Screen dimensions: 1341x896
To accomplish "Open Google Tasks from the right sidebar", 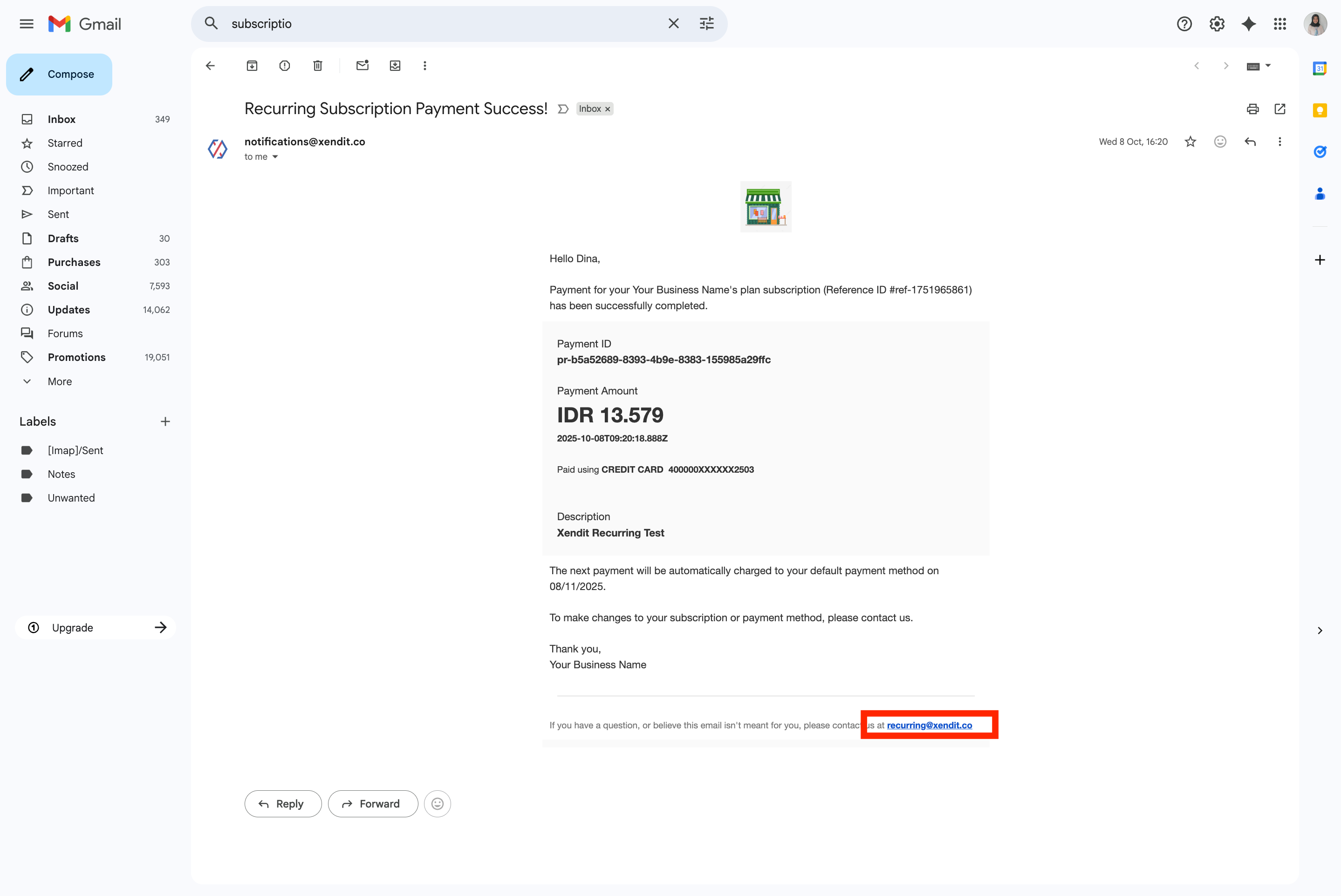I will pos(1320,151).
